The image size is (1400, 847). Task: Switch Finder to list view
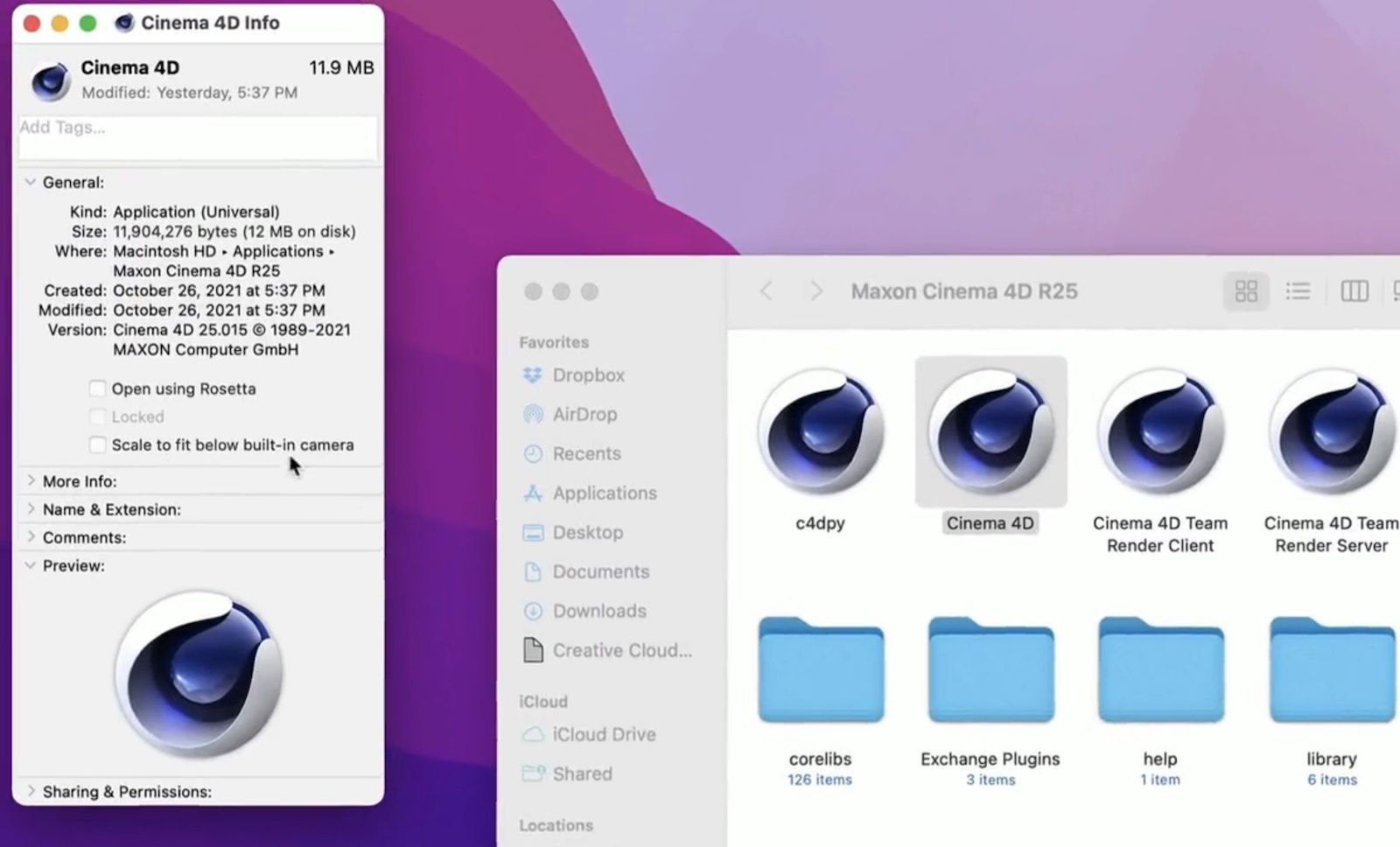(1298, 291)
